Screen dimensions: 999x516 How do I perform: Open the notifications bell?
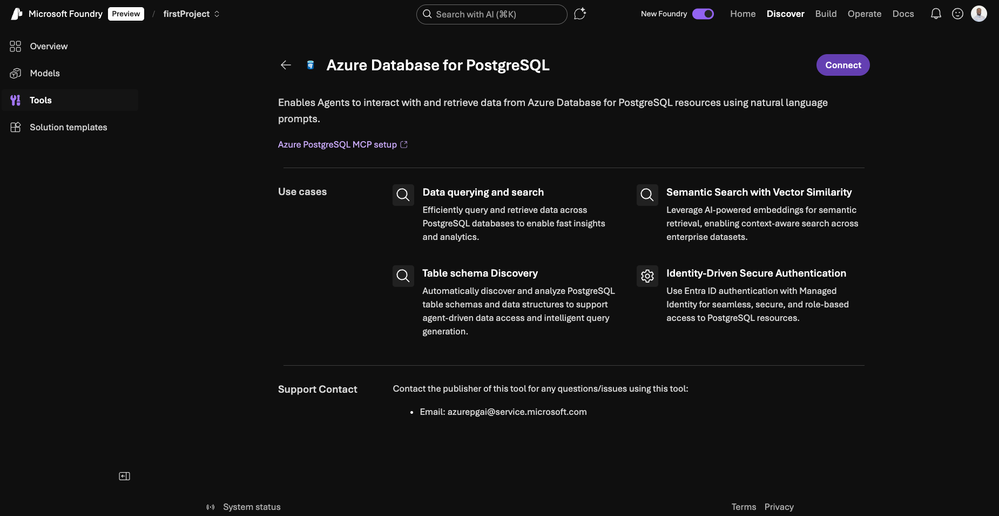click(936, 14)
